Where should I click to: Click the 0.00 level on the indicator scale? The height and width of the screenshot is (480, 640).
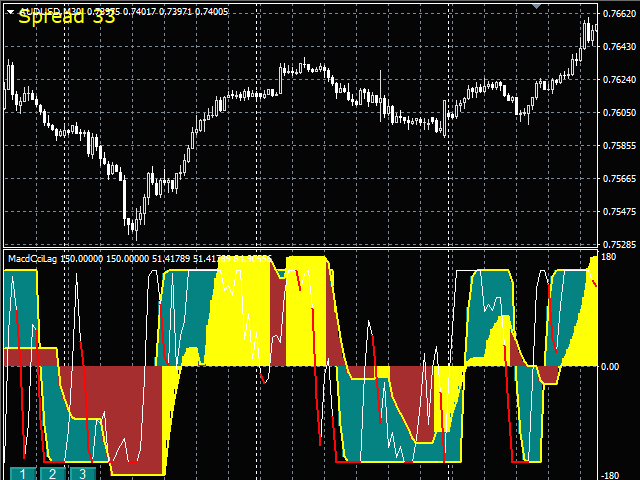tap(610, 367)
